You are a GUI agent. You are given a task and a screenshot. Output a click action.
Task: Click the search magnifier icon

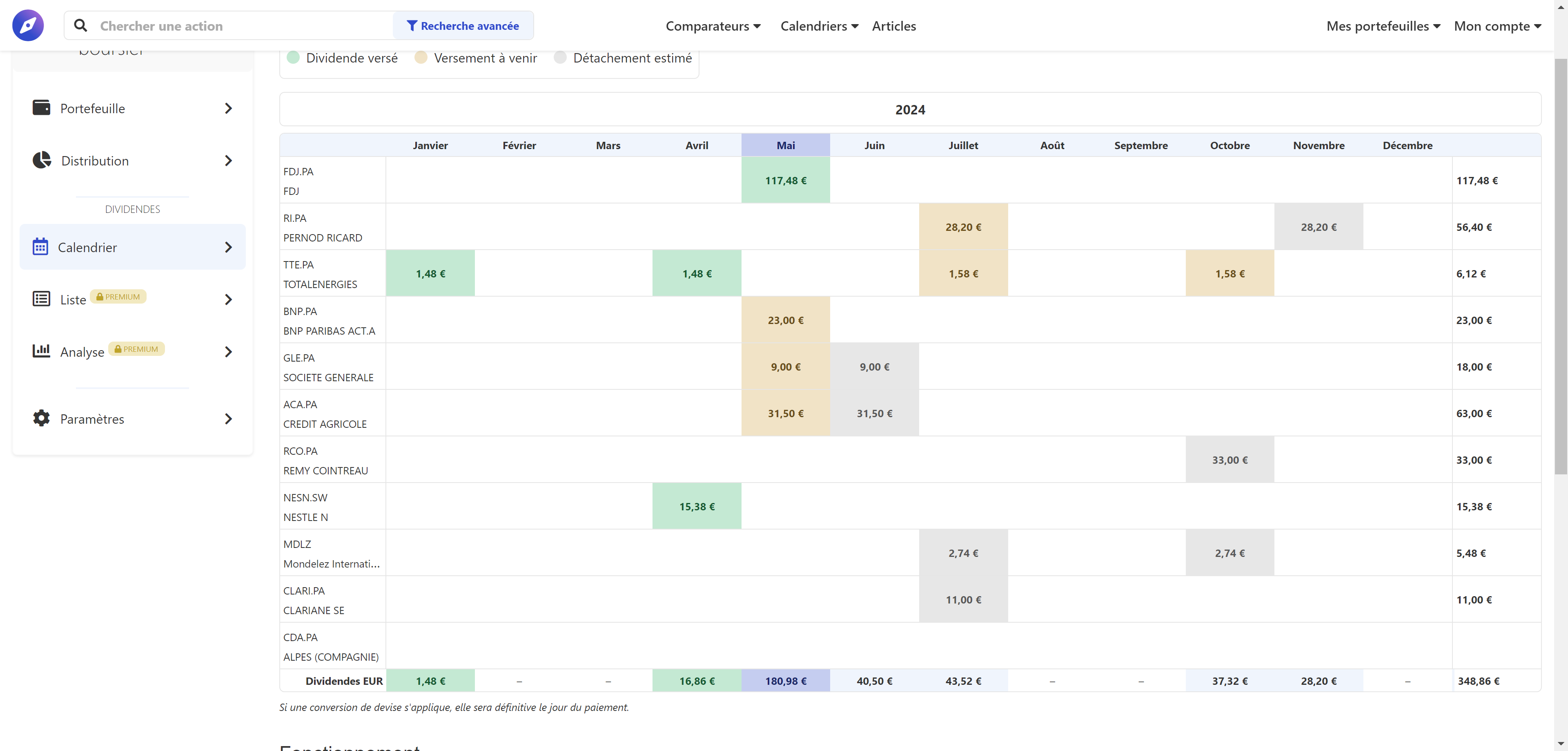pyautogui.click(x=80, y=26)
